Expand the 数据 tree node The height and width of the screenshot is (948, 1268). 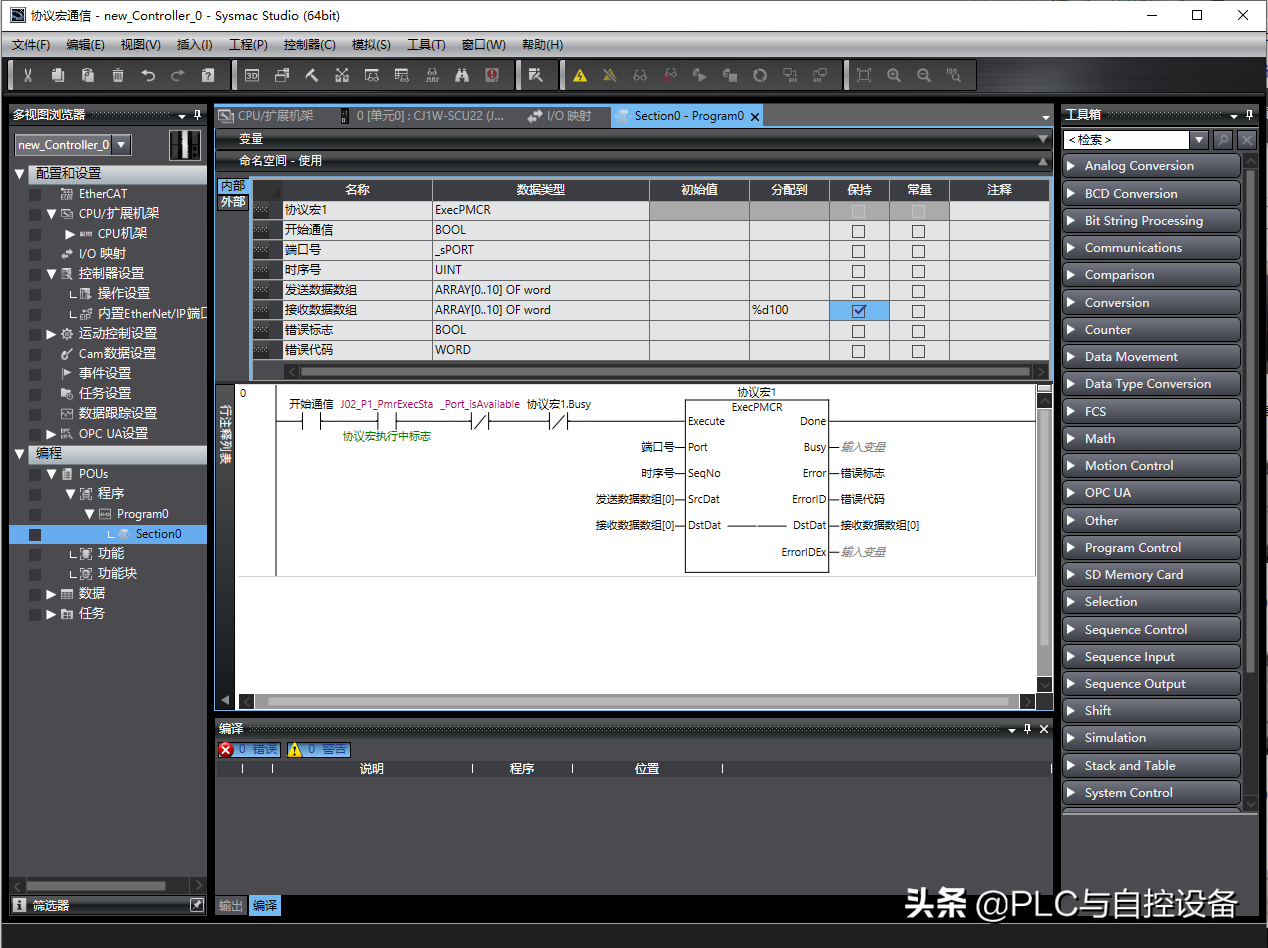(52, 594)
